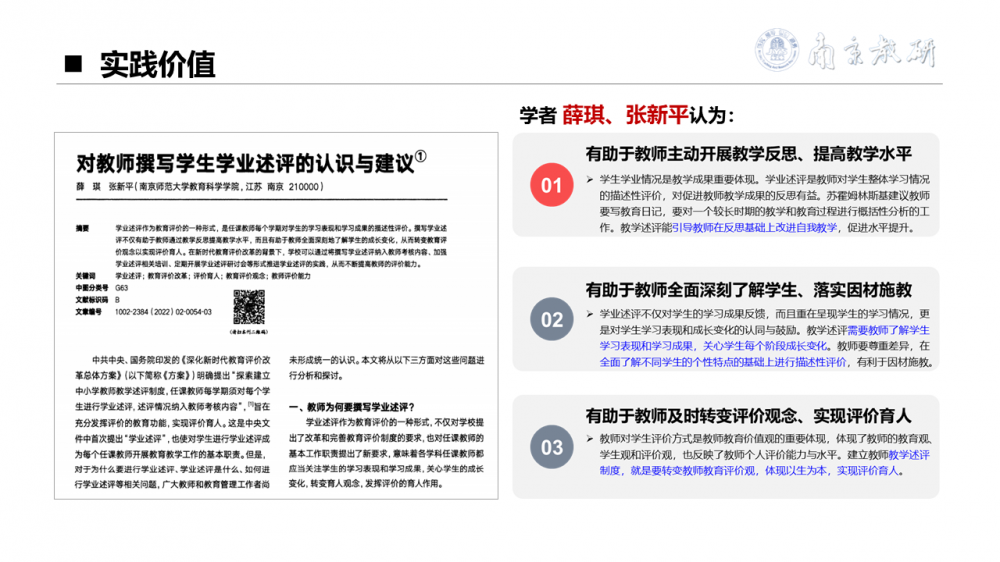Click the arrow bullet under the 03 heading
The height and width of the screenshot is (562, 1000).
point(589,439)
